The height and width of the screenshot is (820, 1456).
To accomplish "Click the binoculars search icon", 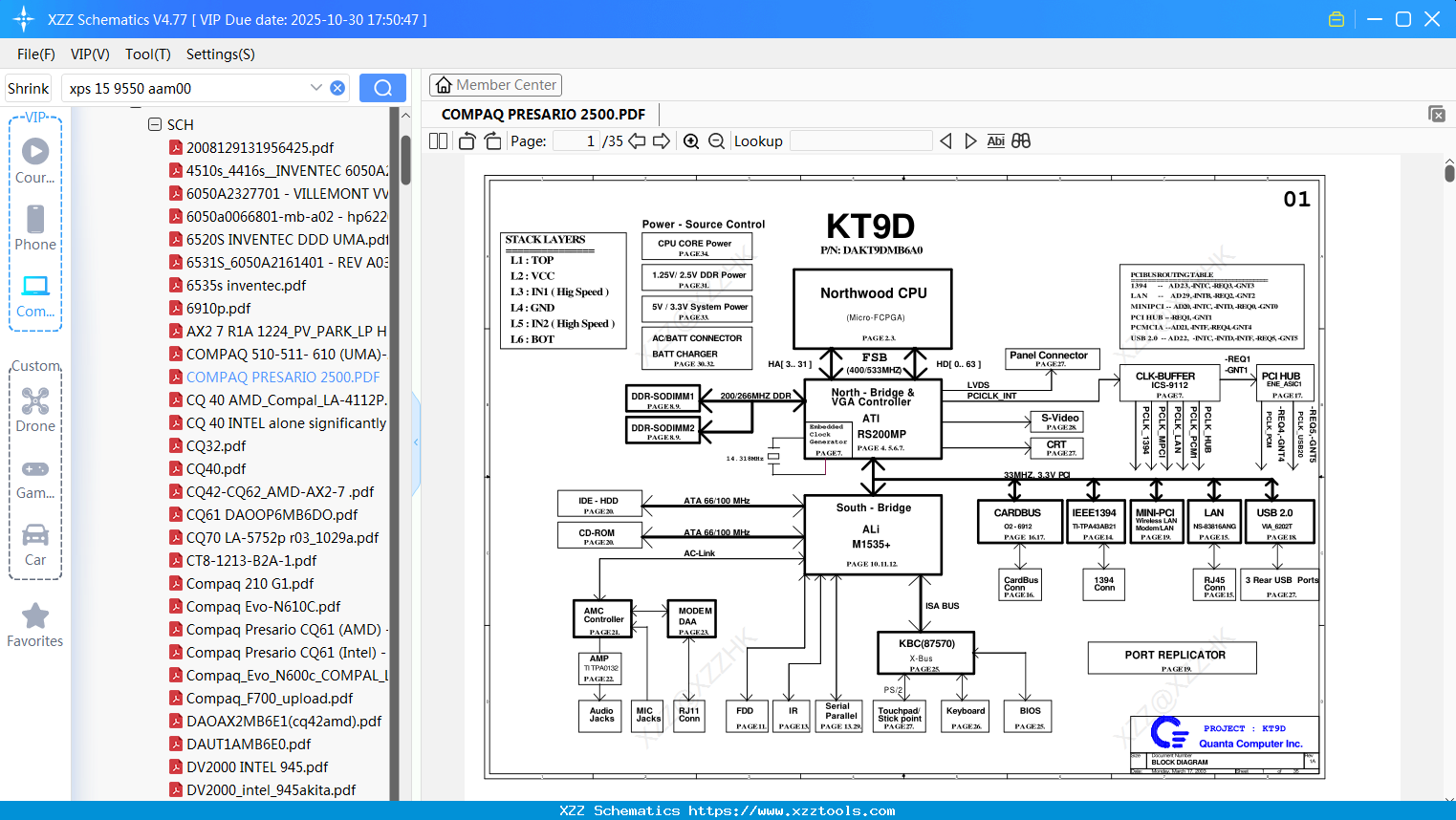I will click(x=1021, y=140).
